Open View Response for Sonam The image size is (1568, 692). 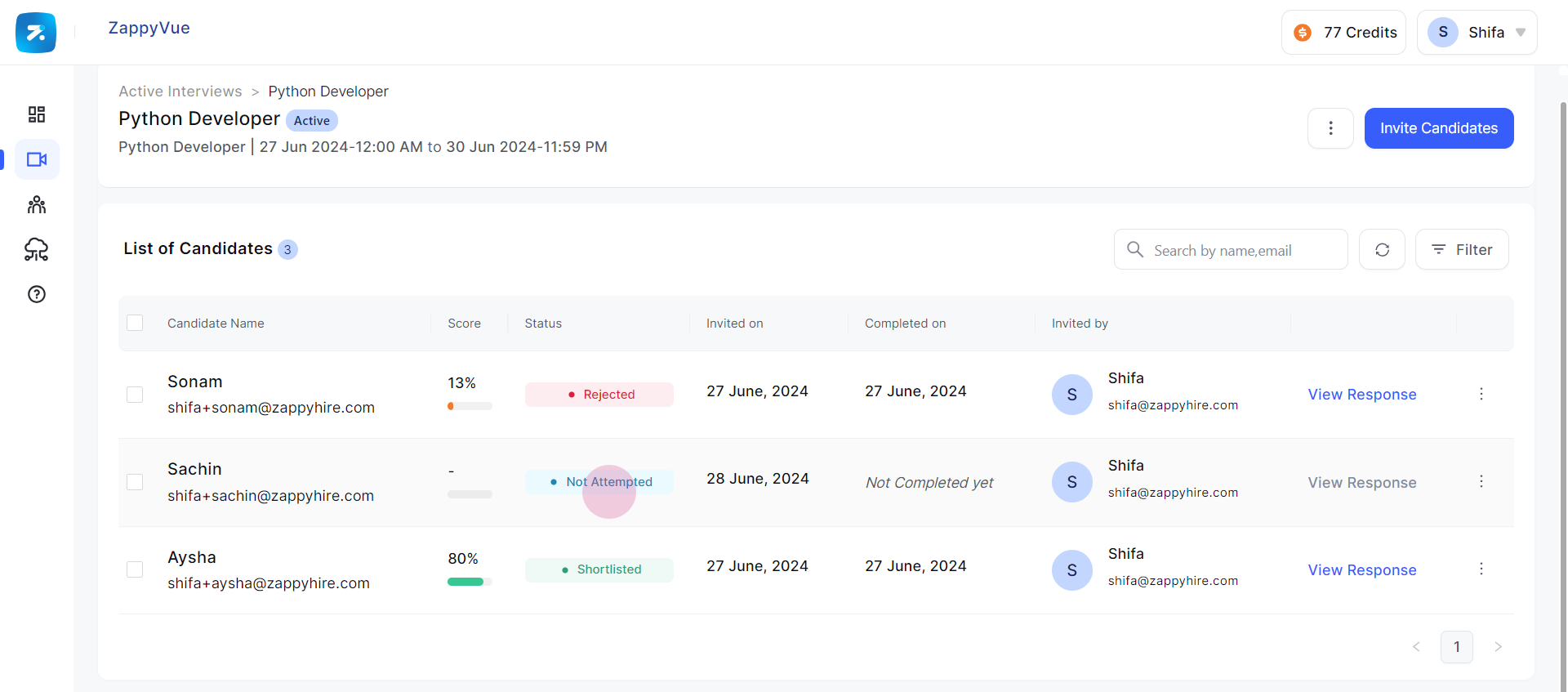tap(1362, 395)
